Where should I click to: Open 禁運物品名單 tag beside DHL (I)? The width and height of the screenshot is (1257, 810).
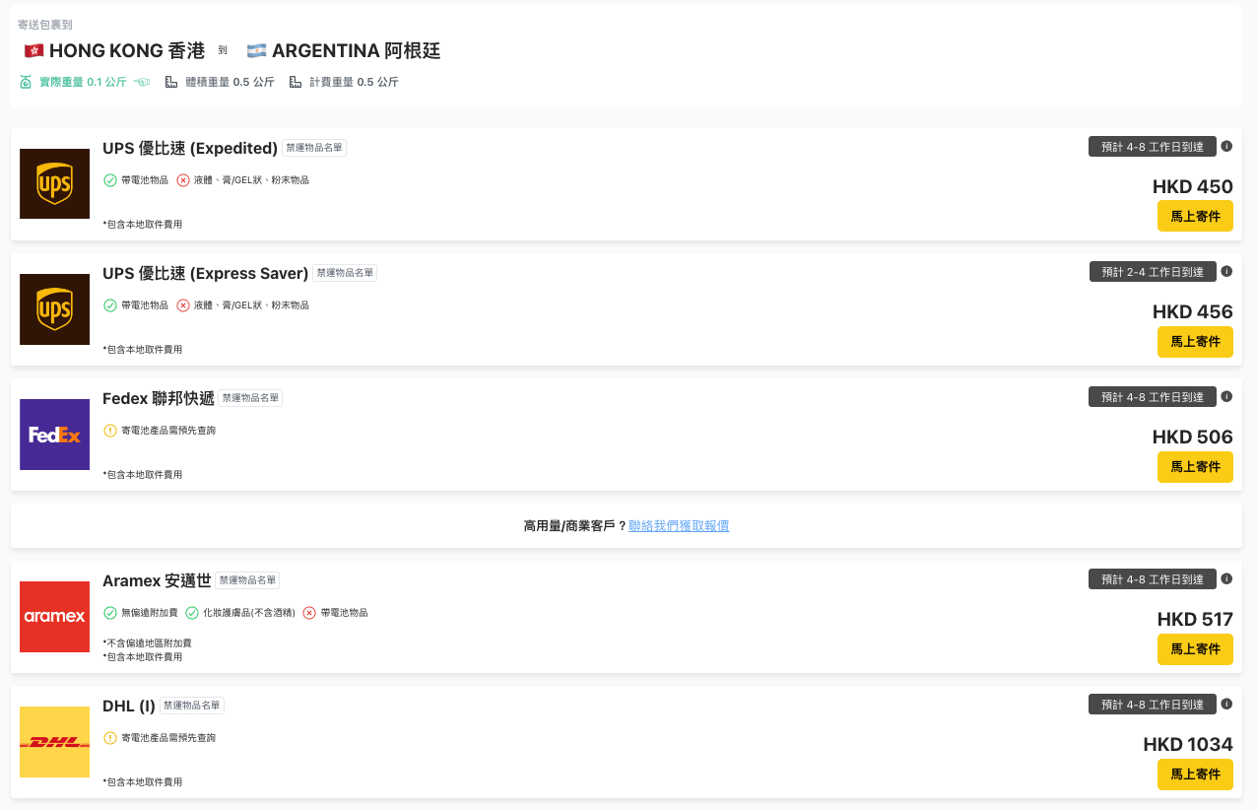[x=192, y=706]
